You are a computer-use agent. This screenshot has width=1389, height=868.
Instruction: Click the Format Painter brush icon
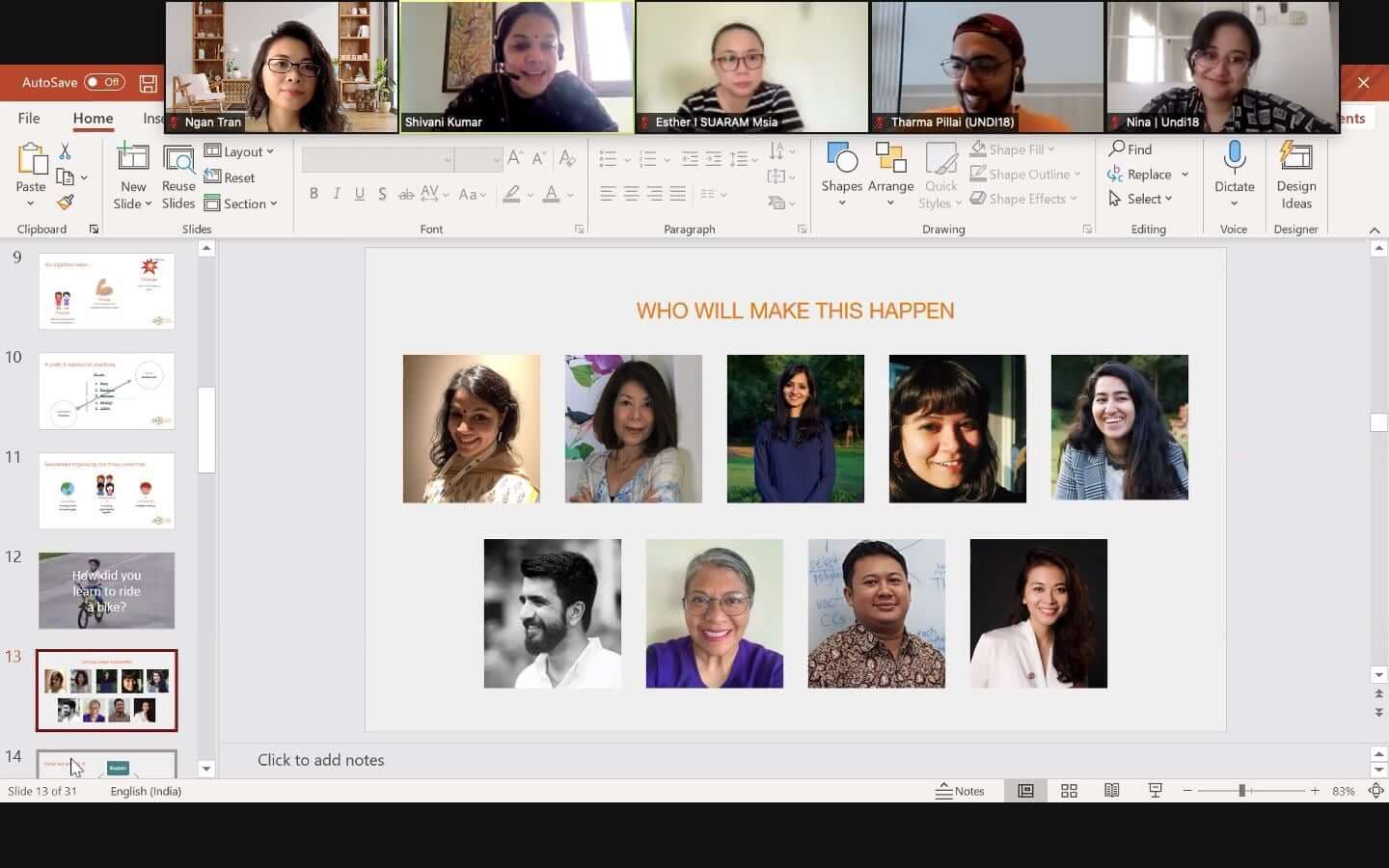[65, 203]
